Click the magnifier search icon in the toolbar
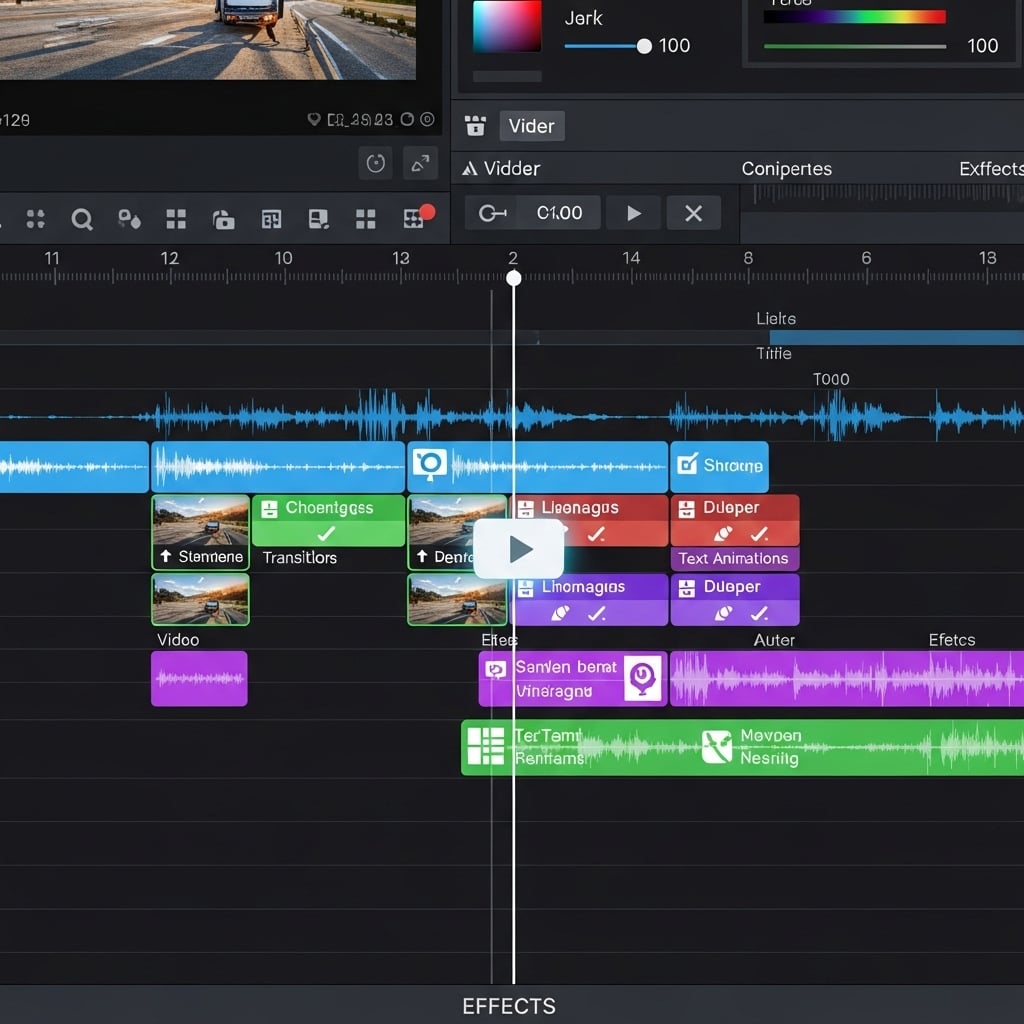Image resolution: width=1024 pixels, height=1024 pixels. tap(82, 219)
